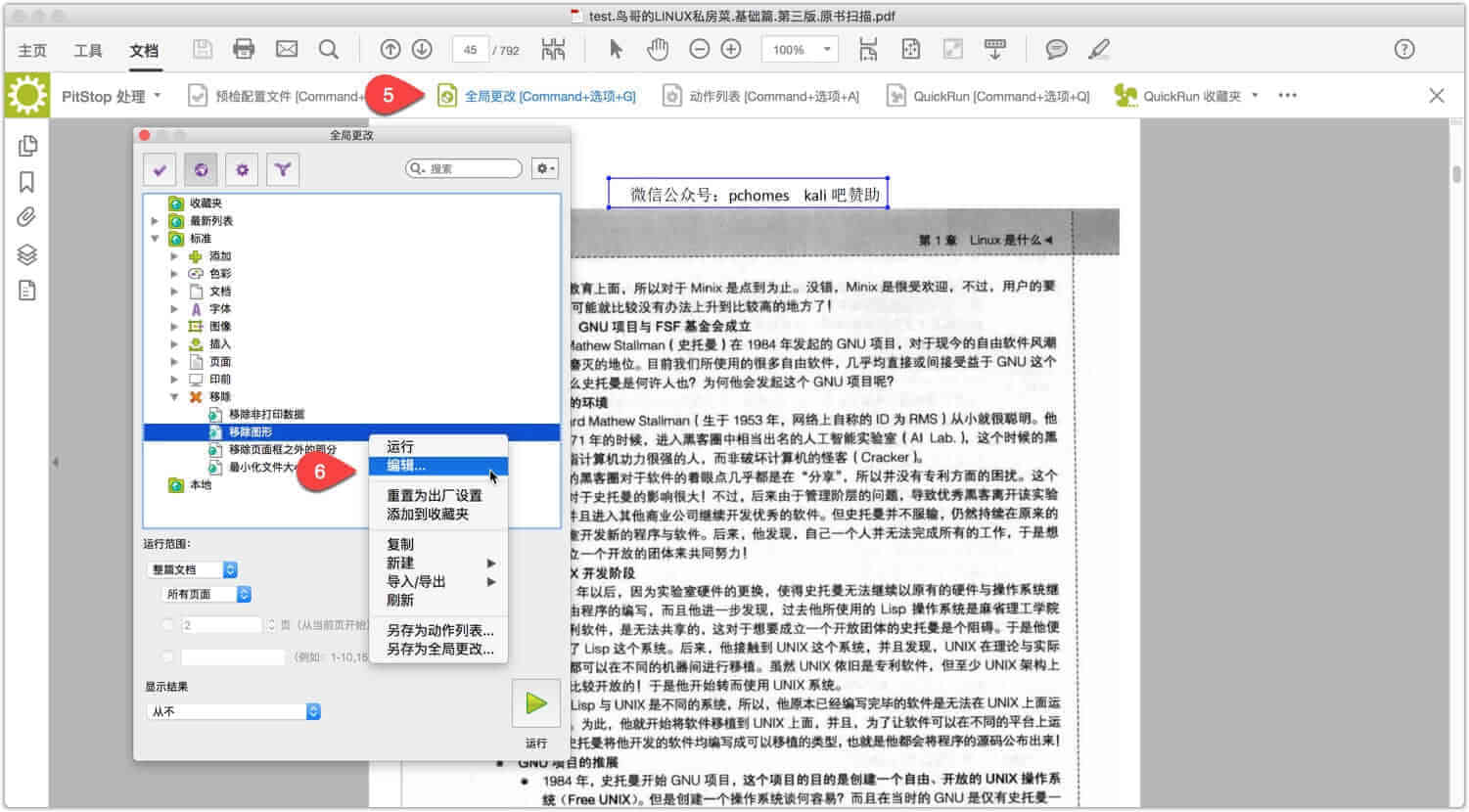The width and height of the screenshot is (1469, 812).
Task: Open help with the question mark icon
Action: tap(1404, 49)
